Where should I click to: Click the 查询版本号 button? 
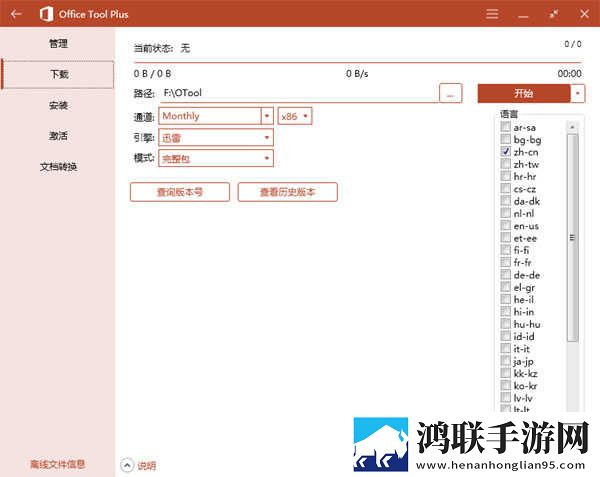(180, 192)
